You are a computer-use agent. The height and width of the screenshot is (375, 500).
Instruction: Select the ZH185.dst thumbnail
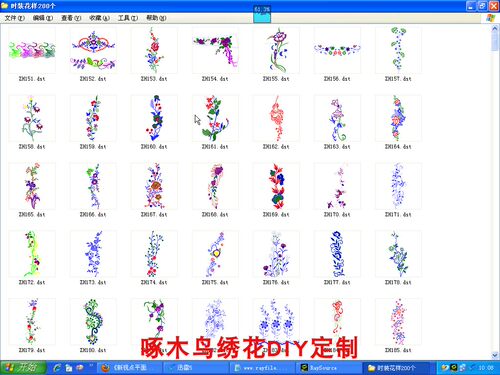click(x=398, y=322)
